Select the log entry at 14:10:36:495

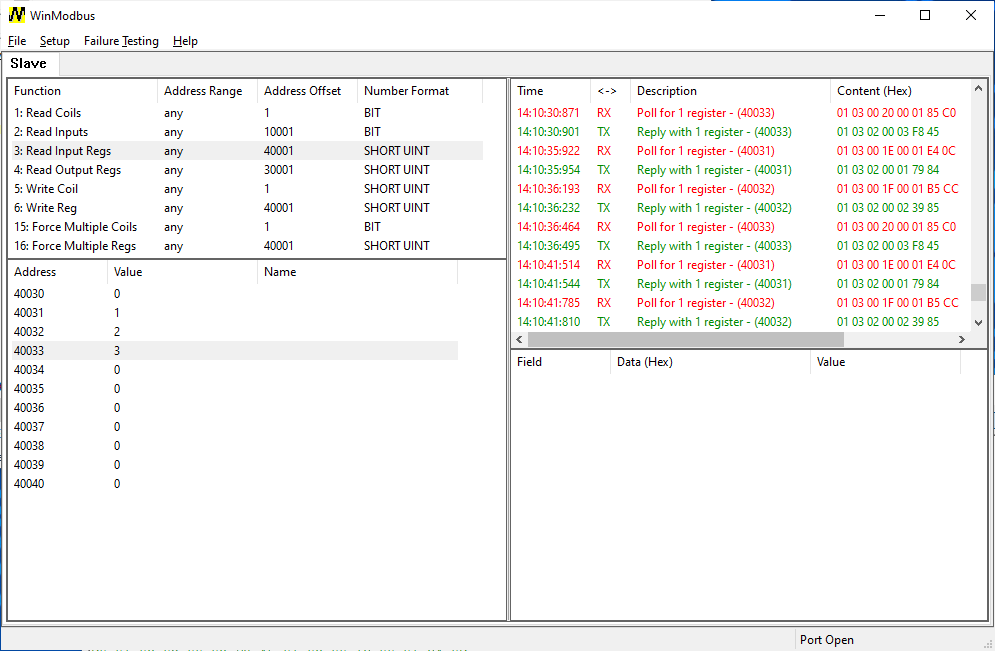(x=741, y=246)
